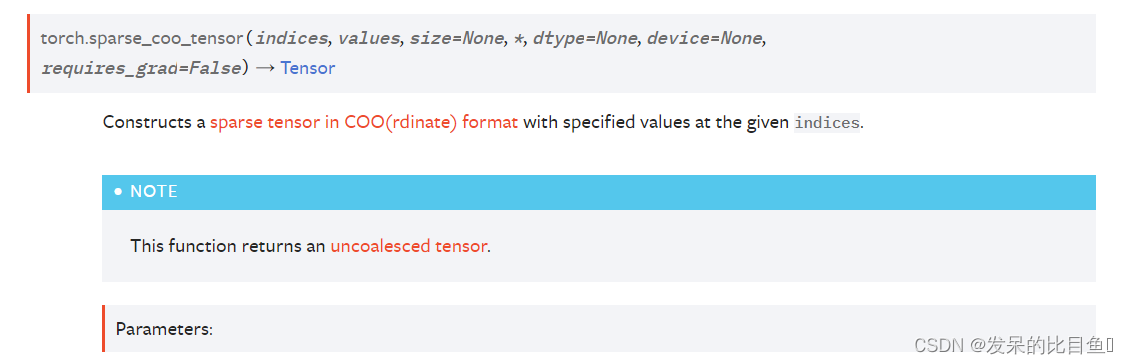
Task: Click the blue NOTE header bar
Action: pos(599,192)
